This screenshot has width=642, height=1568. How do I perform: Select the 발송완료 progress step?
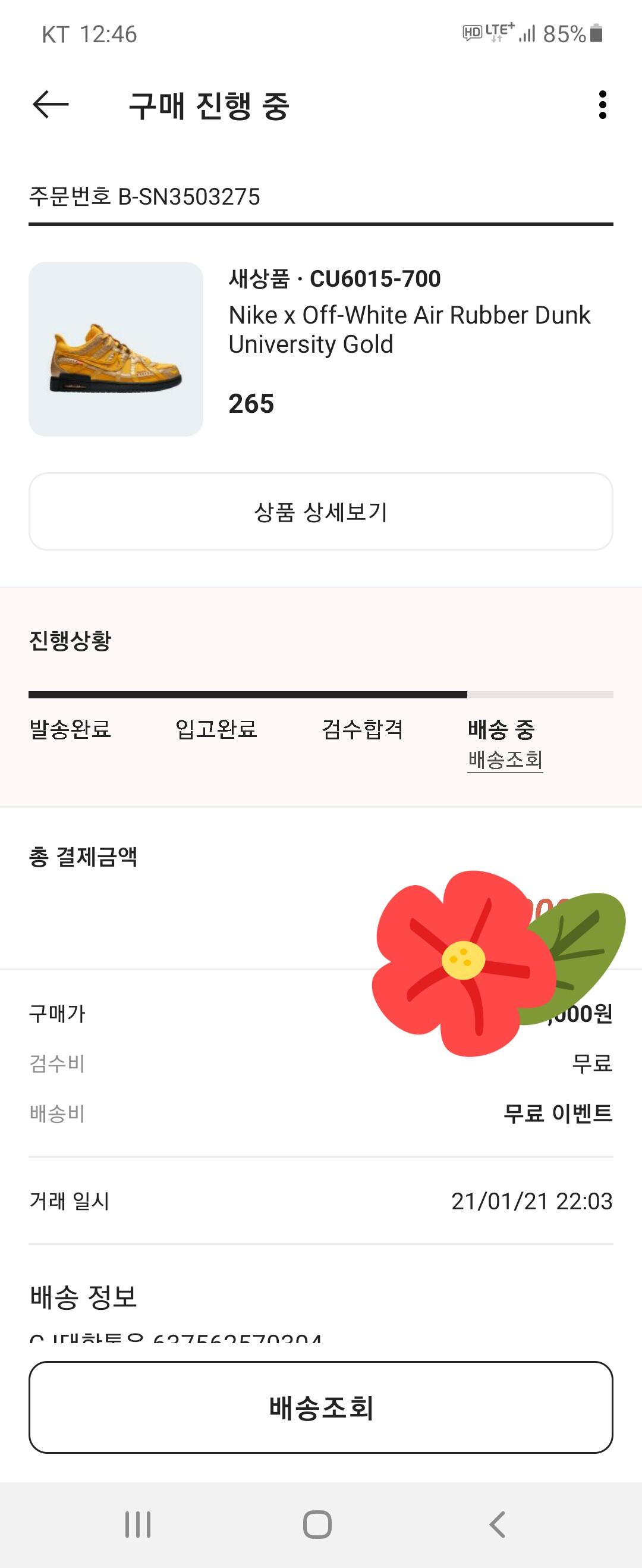(x=70, y=729)
